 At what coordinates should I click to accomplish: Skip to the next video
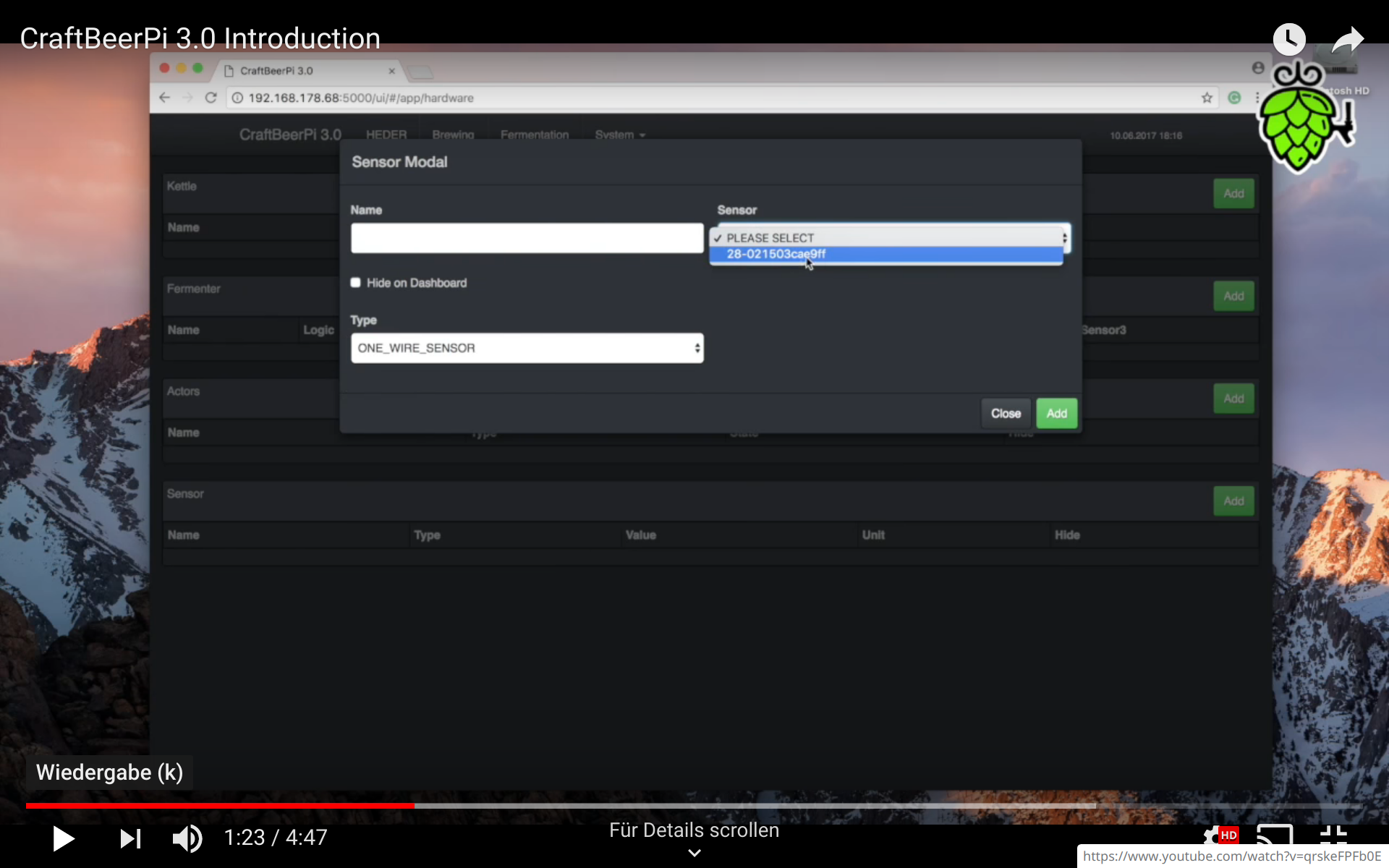coord(130,838)
